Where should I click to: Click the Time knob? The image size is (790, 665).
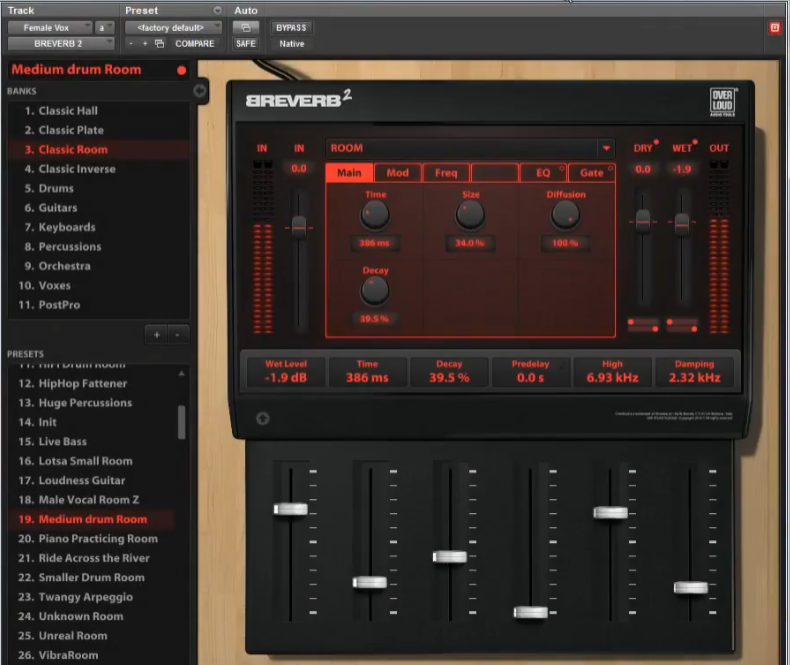(x=374, y=215)
